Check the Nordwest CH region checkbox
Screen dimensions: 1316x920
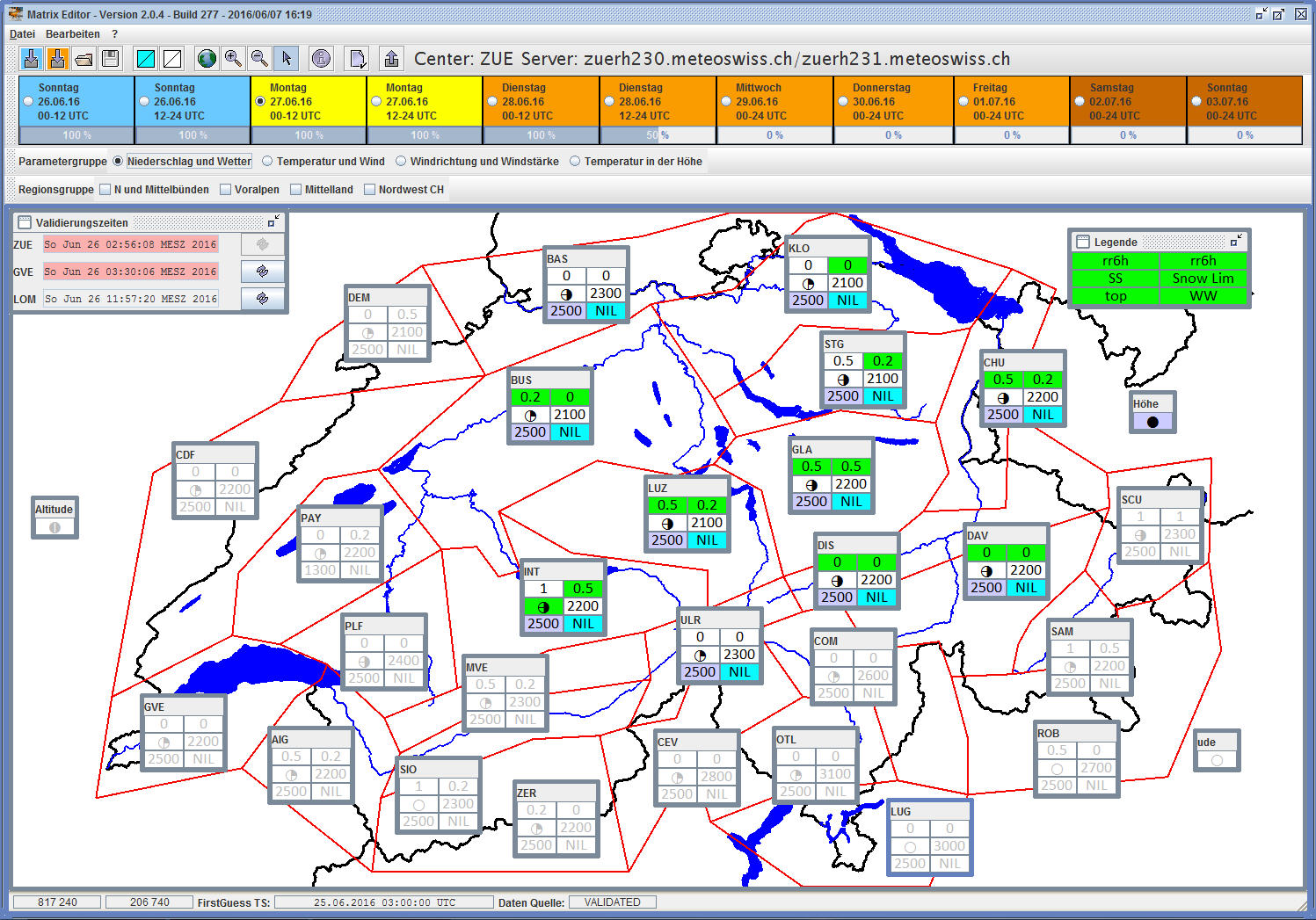pos(370,190)
